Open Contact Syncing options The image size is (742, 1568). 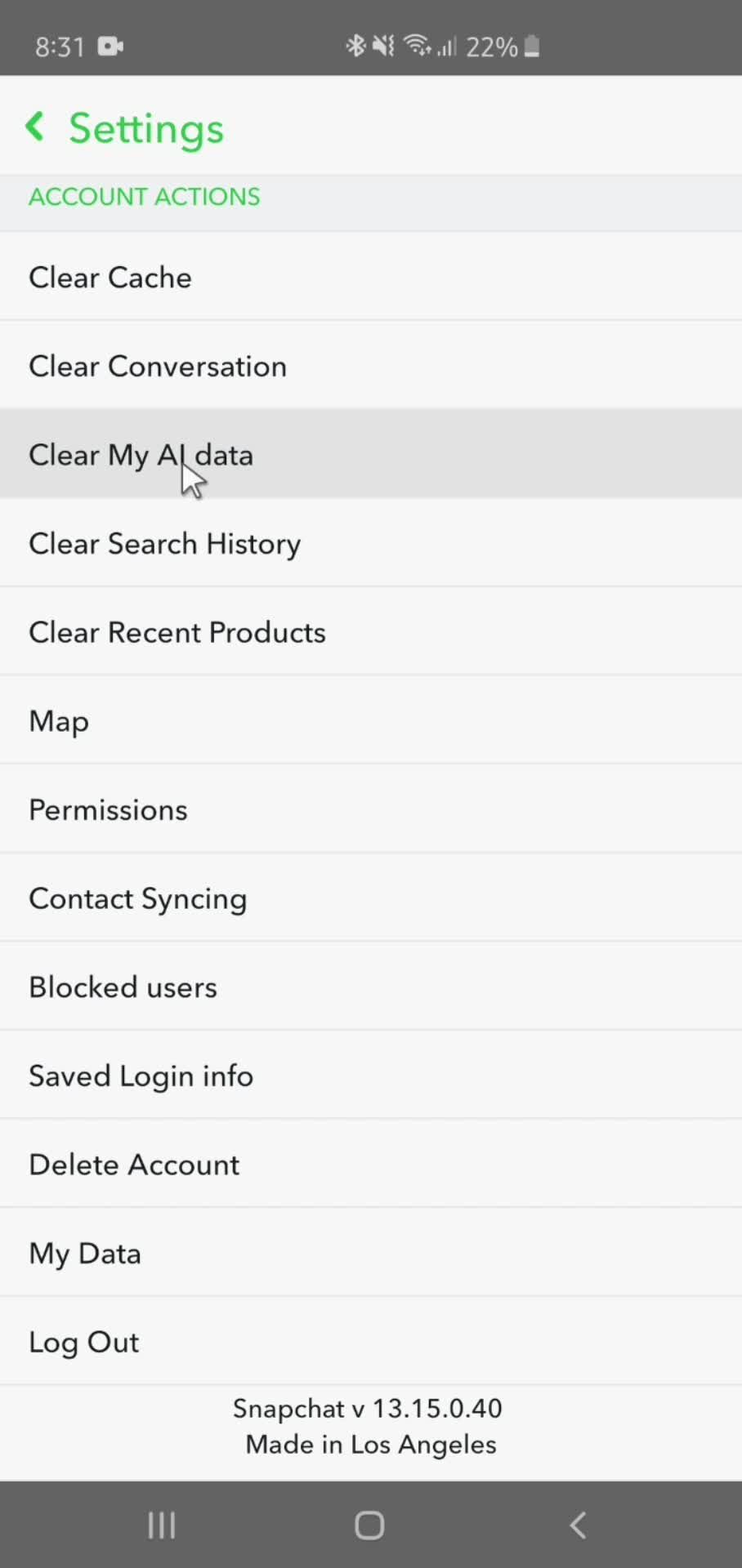pos(137,898)
